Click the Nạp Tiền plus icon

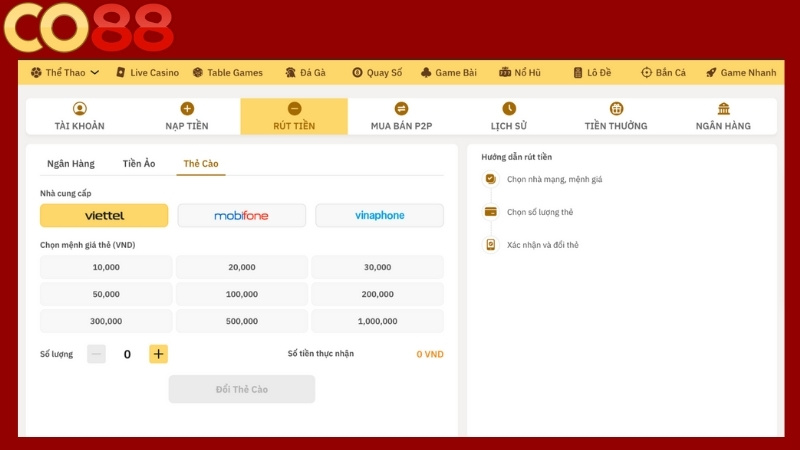point(187,108)
